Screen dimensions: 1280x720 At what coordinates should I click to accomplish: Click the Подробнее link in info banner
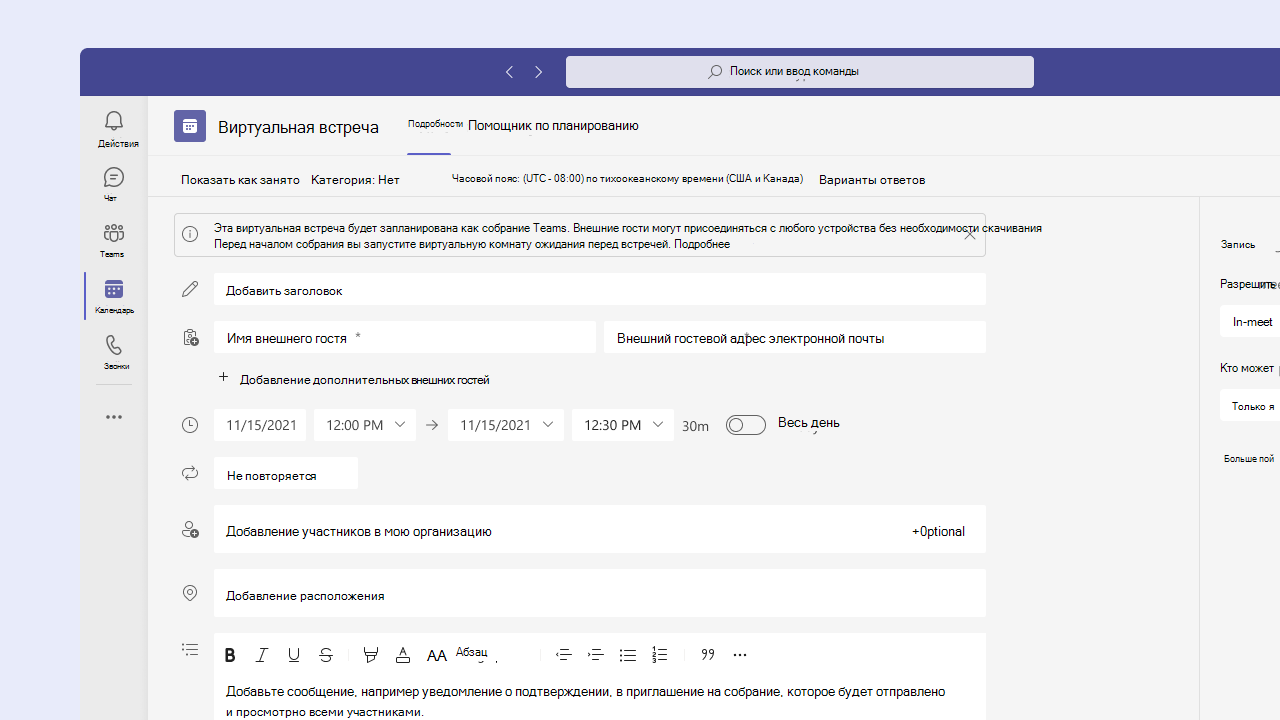703,244
